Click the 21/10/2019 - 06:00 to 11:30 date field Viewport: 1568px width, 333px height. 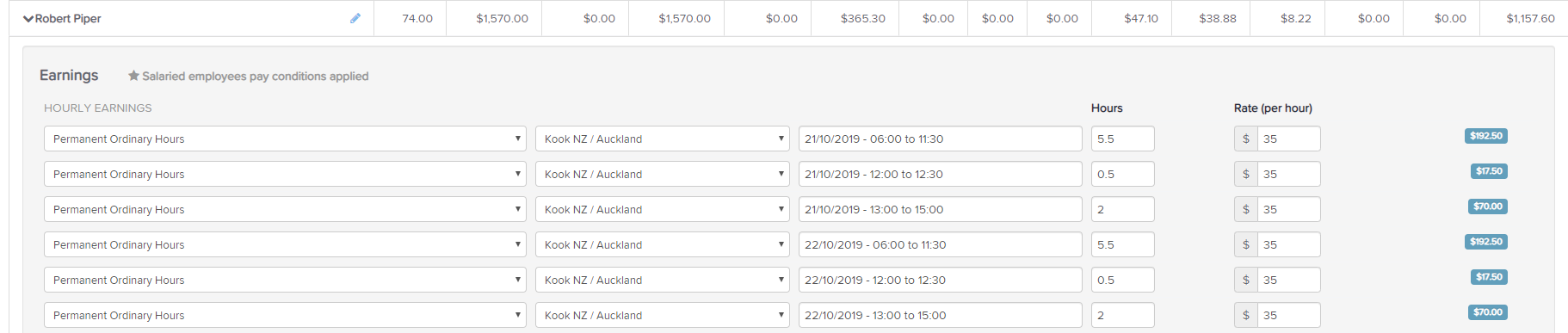[940, 139]
